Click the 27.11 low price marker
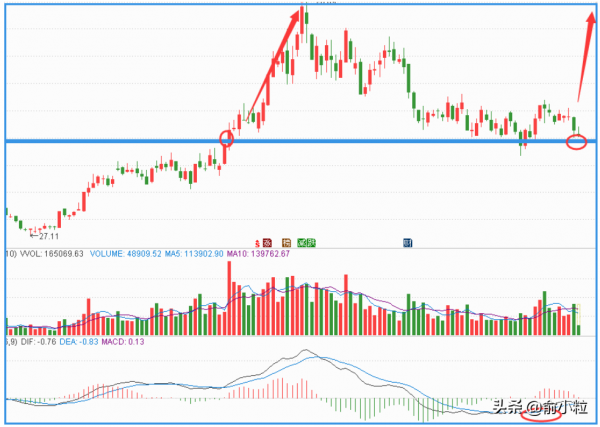Image resolution: width=600 pixels, height=427 pixels. point(45,237)
